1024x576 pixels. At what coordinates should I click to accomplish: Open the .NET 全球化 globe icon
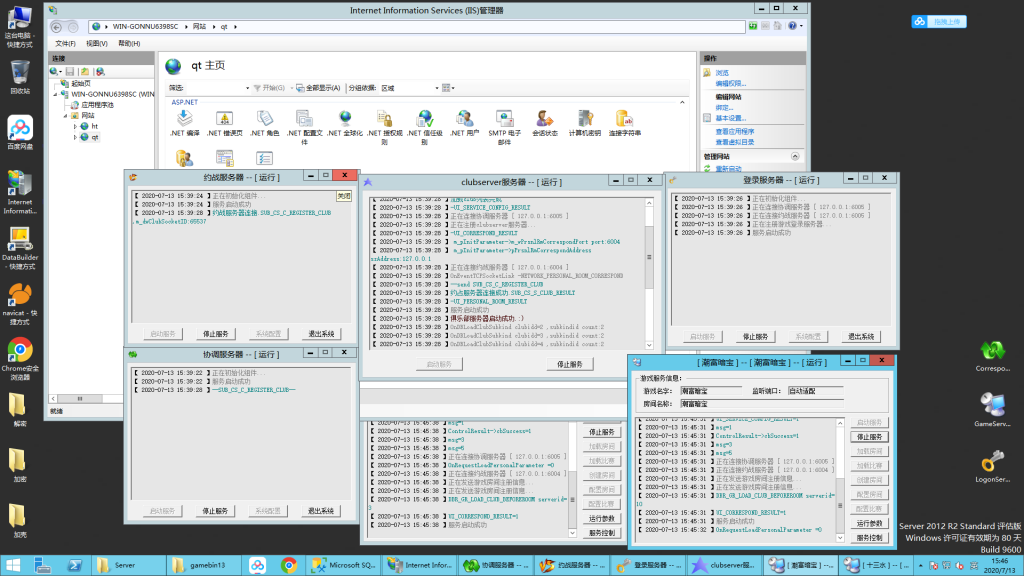pyautogui.click(x=345, y=120)
